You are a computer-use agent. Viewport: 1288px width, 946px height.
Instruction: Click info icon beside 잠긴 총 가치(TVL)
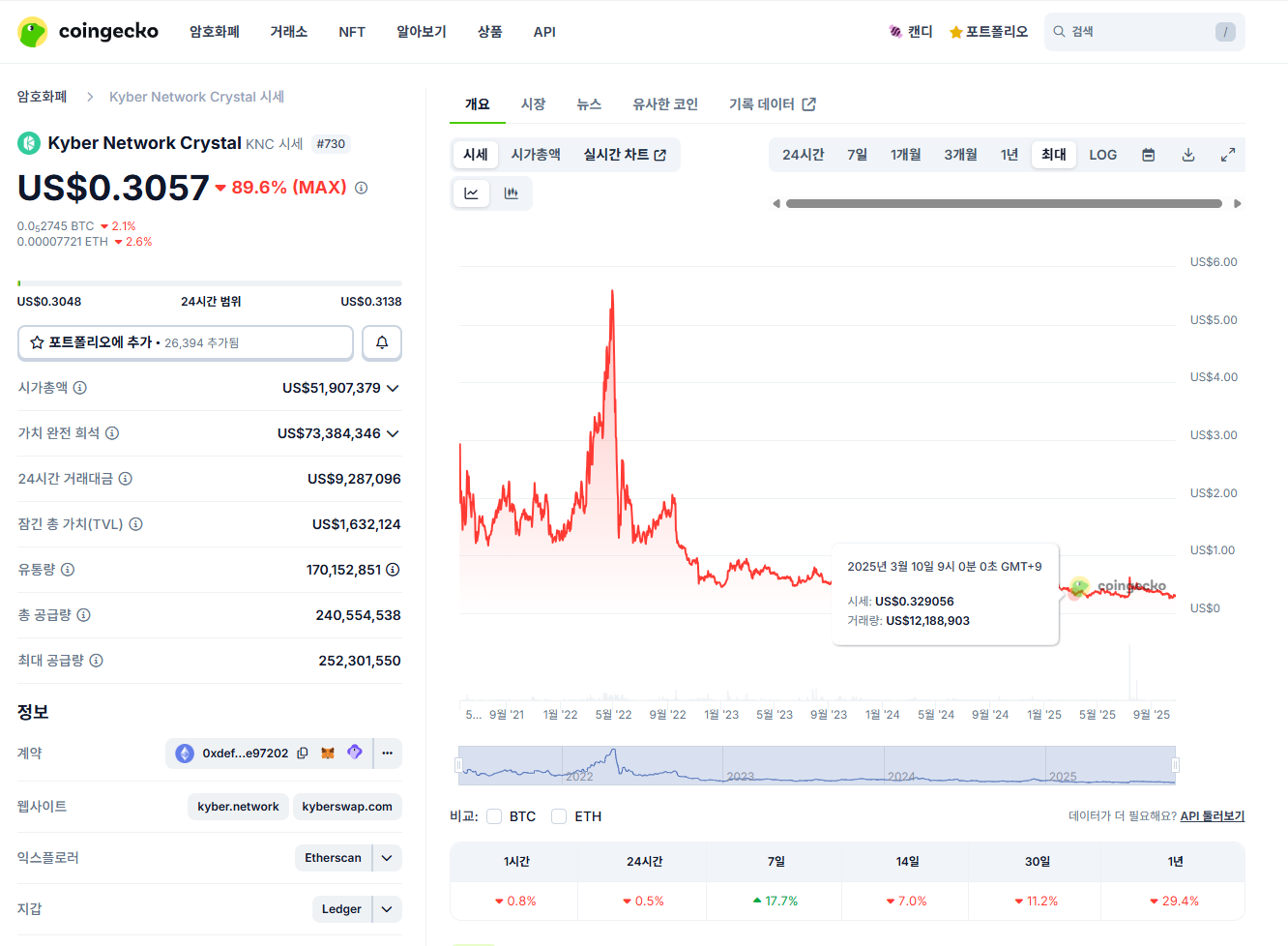[x=136, y=524]
